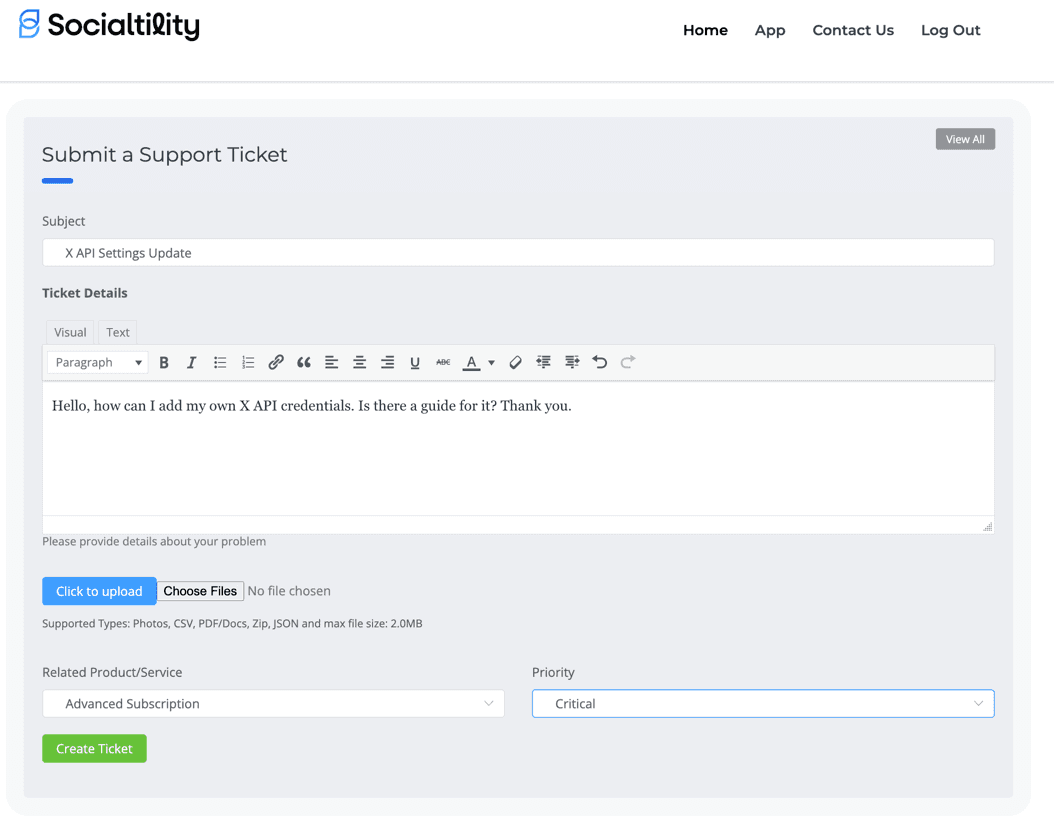Apply strikethrough formatting
1054x824 pixels.
(x=443, y=362)
